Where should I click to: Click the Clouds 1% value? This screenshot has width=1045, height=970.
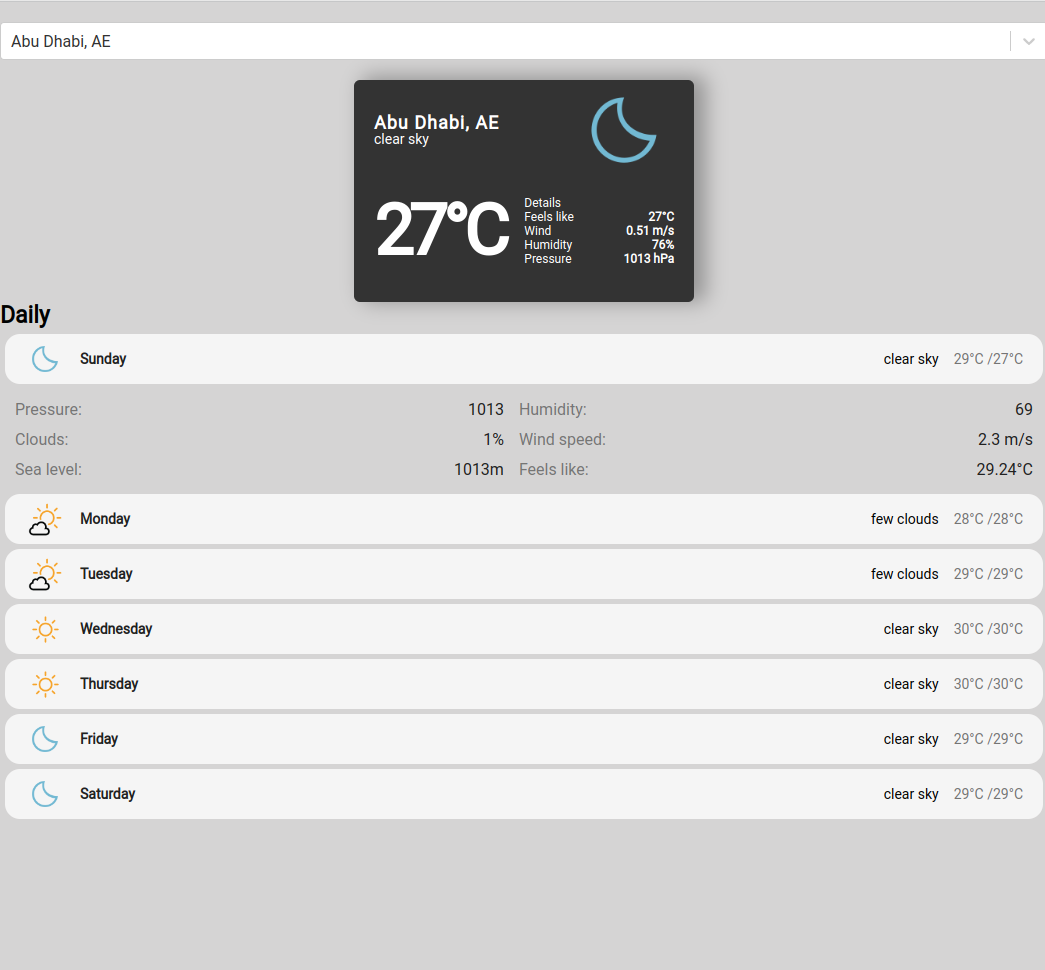[493, 439]
